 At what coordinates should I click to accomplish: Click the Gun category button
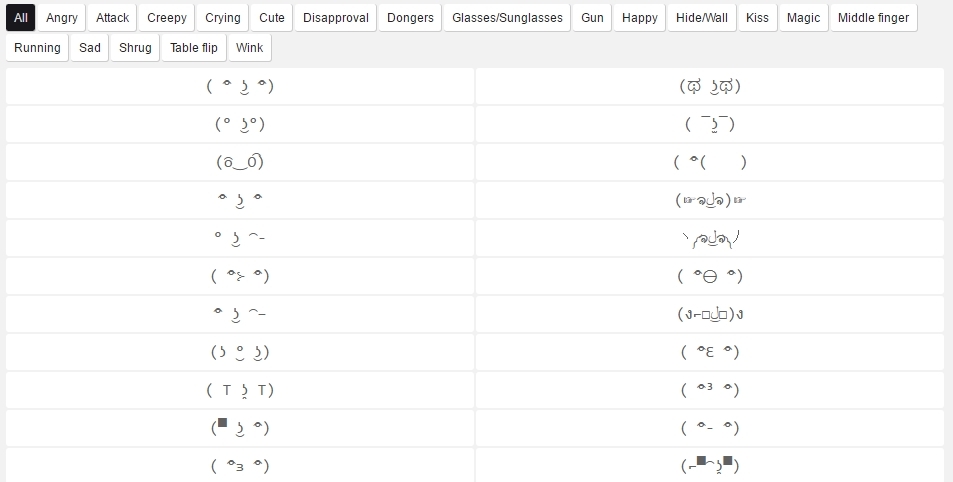coord(593,18)
